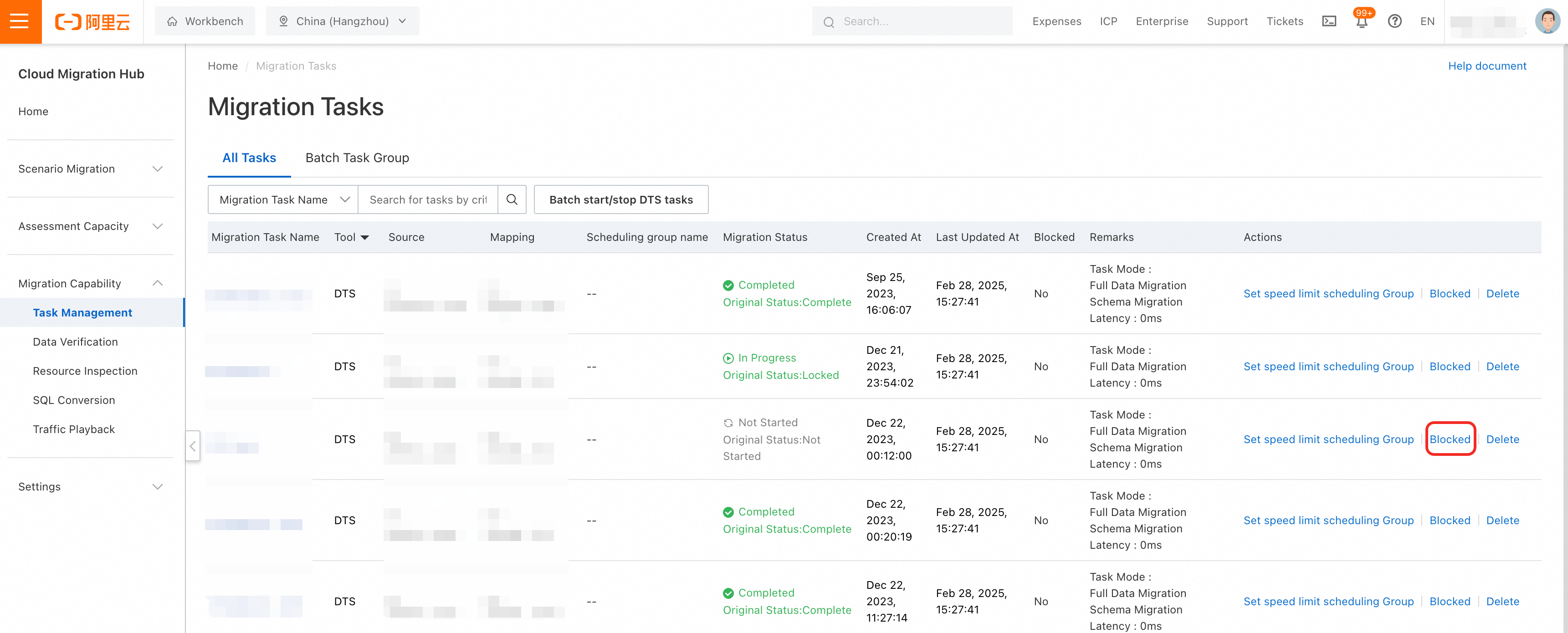Viewport: 1568px width, 633px height.
Task: Click the Alibaba Cloud logo
Action: pos(92,22)
